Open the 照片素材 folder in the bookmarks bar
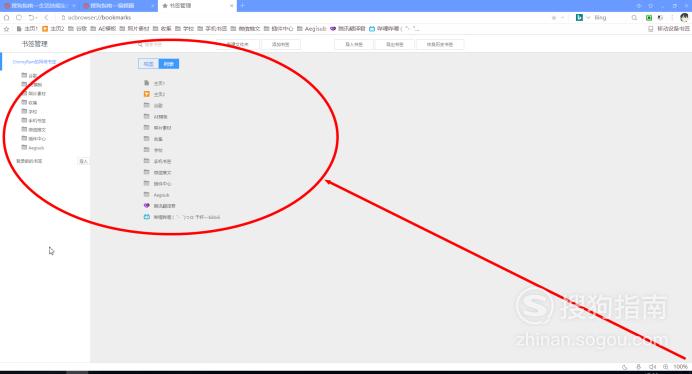 pos(134,29)
